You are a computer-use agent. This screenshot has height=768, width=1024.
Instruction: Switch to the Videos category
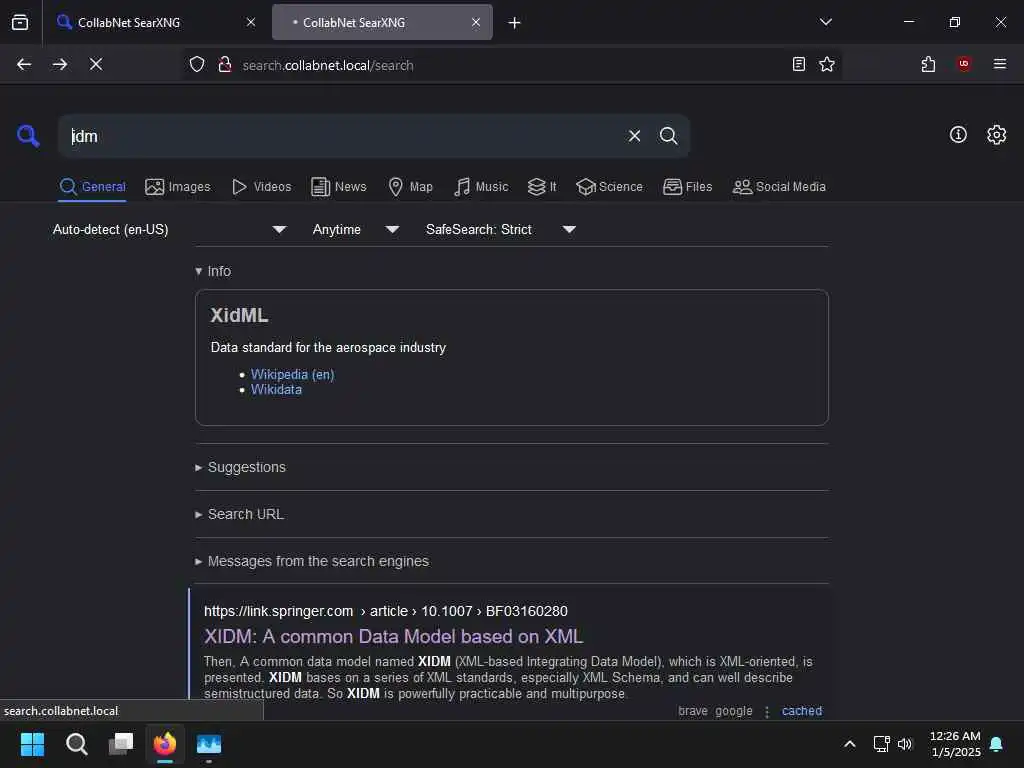[261, 187]
